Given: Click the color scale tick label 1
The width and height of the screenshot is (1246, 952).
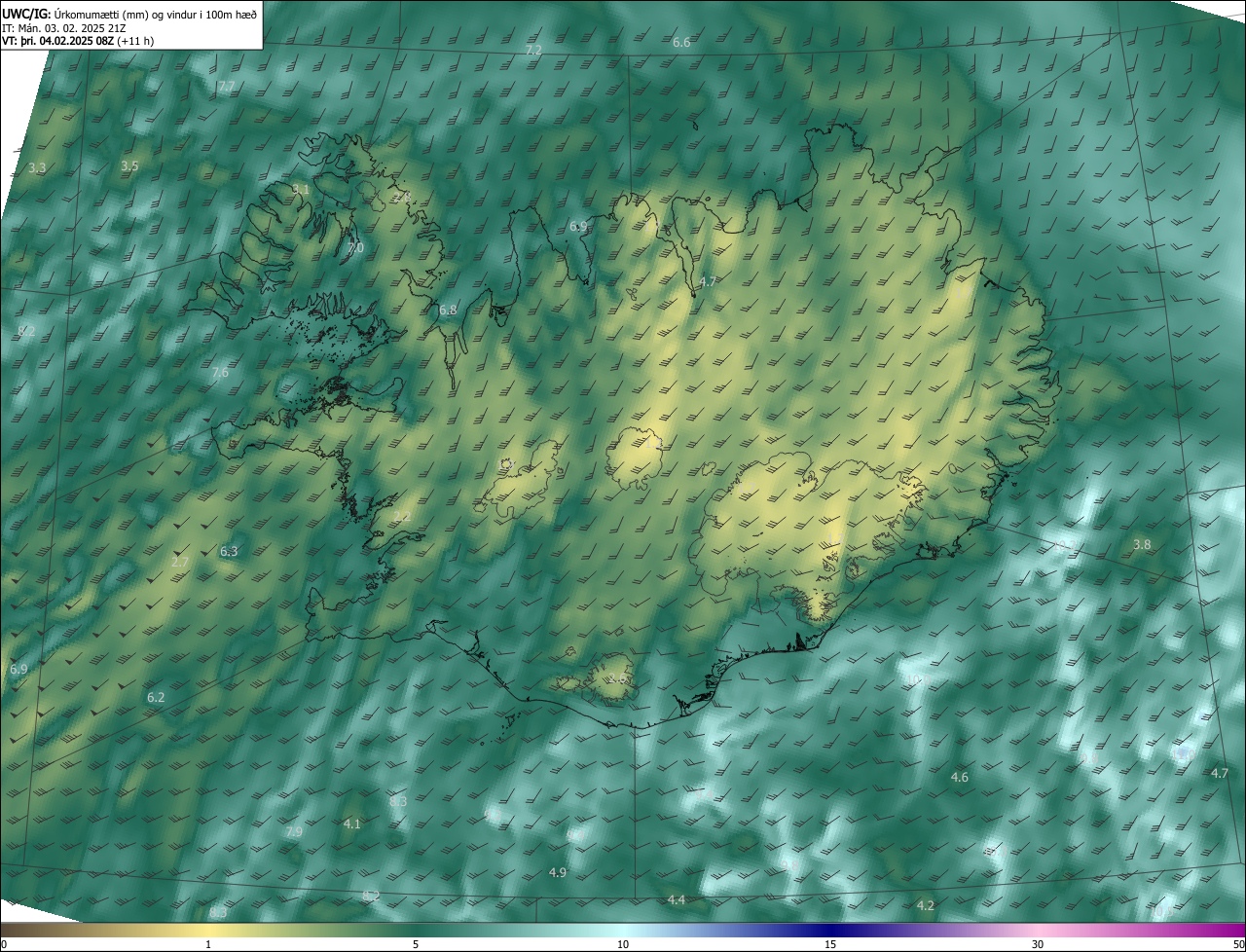Looking at the screenshot, I should [208, 945].
